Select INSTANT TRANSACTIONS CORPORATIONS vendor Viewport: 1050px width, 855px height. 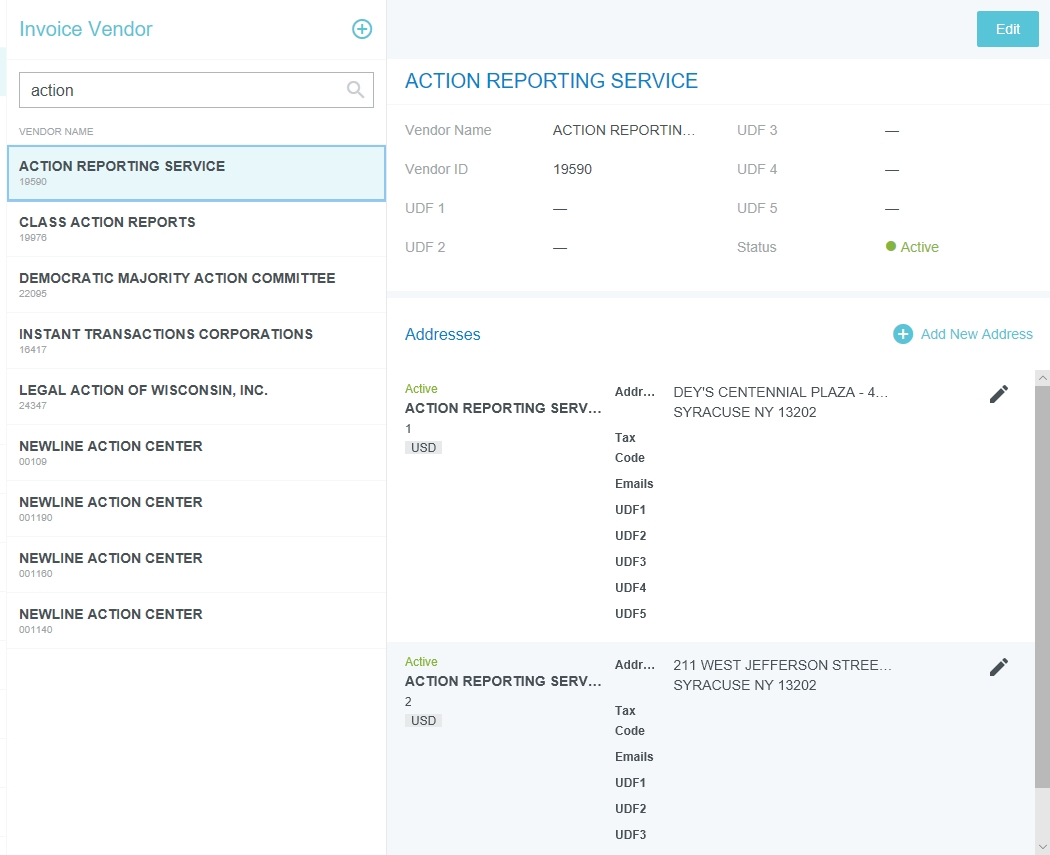(196, 341)
